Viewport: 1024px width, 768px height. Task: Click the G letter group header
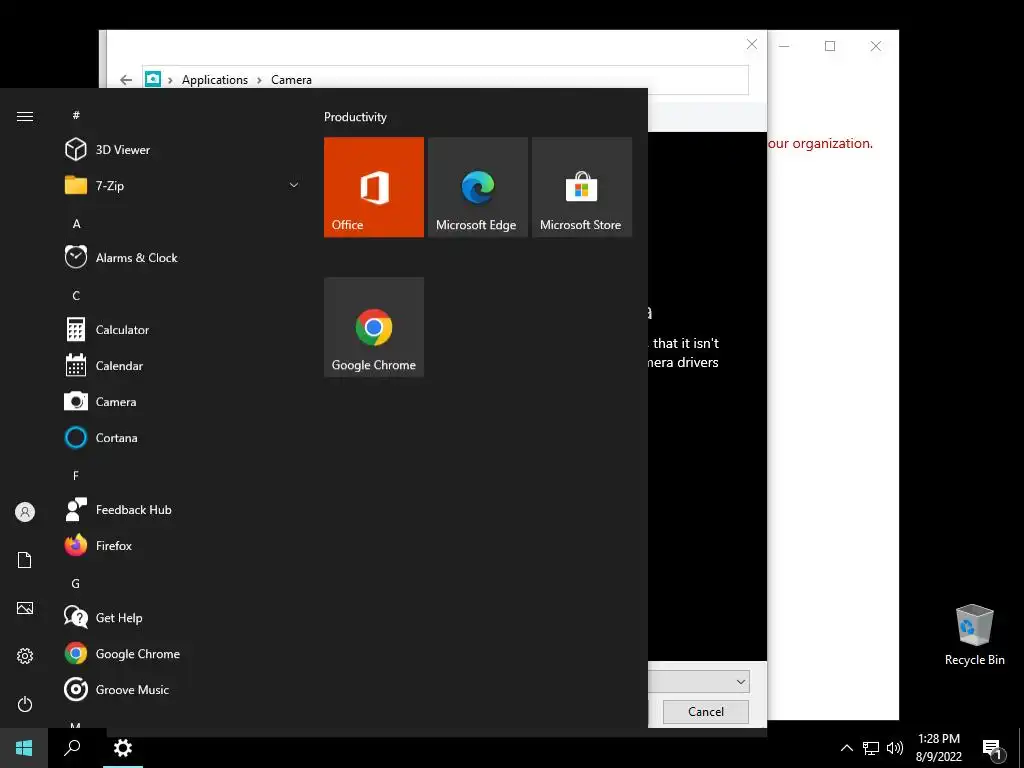coord(76,583)
